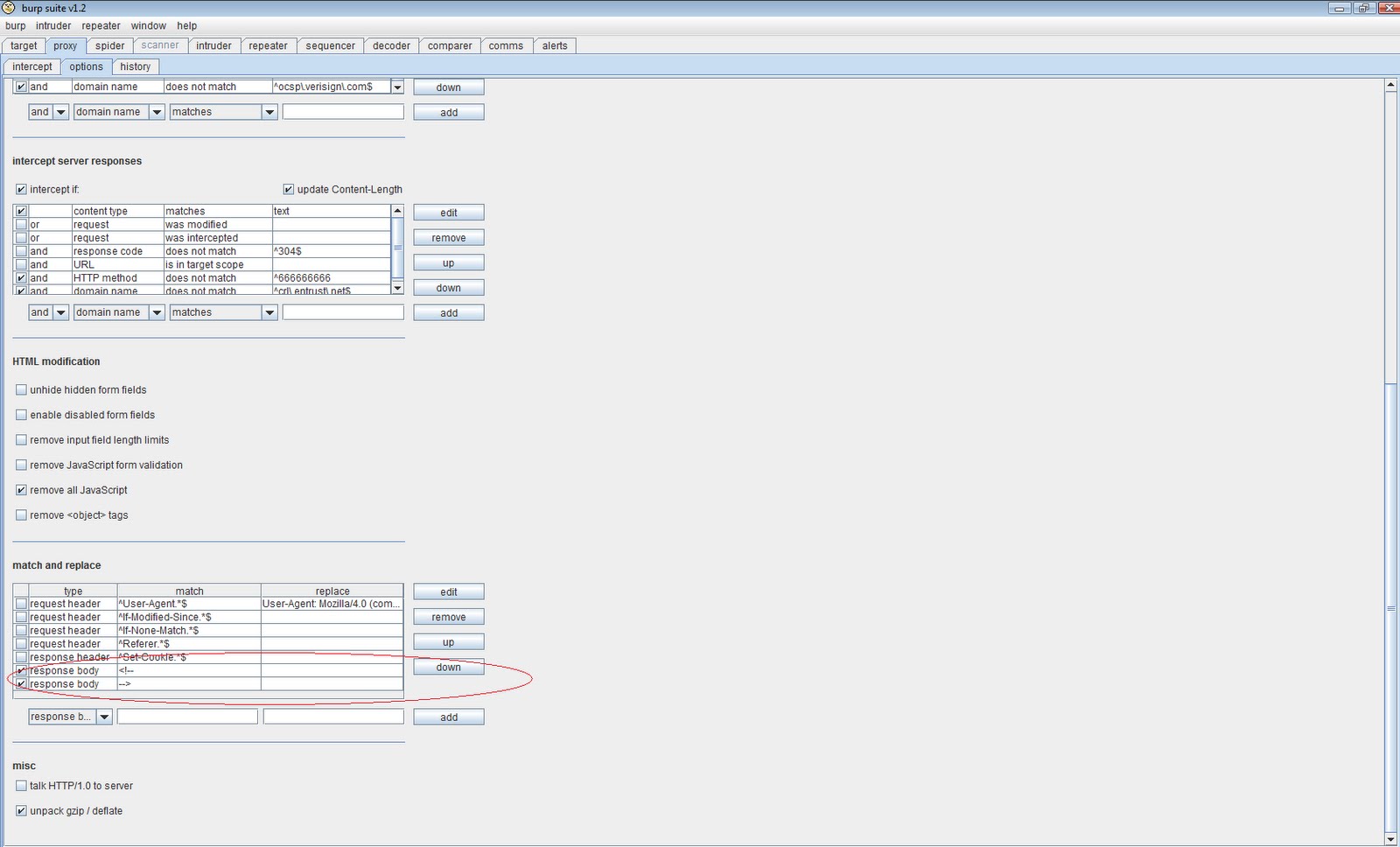
Task: Enable the User-Agent request header rule
Action: coord(21,604)
